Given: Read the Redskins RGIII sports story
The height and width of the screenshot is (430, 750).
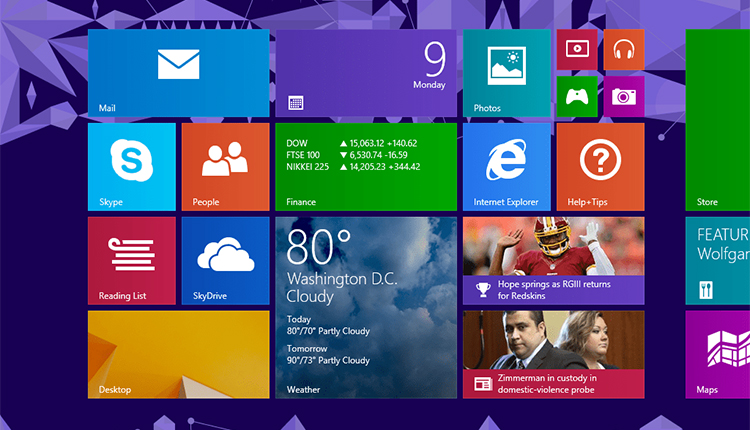Looking at the screenshot, I should (x=553, y=260).
